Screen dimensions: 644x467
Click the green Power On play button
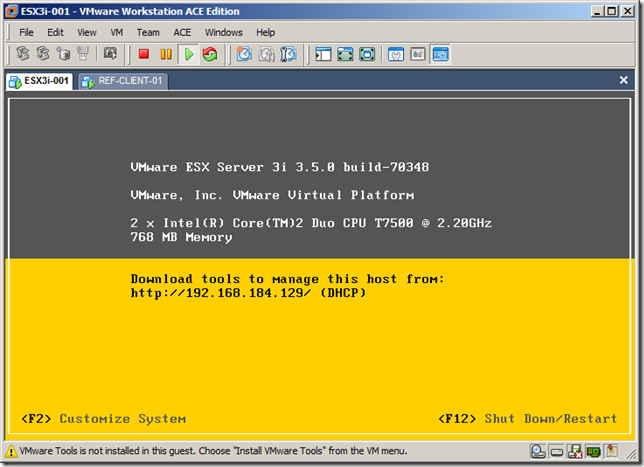(x=188, y=54)
